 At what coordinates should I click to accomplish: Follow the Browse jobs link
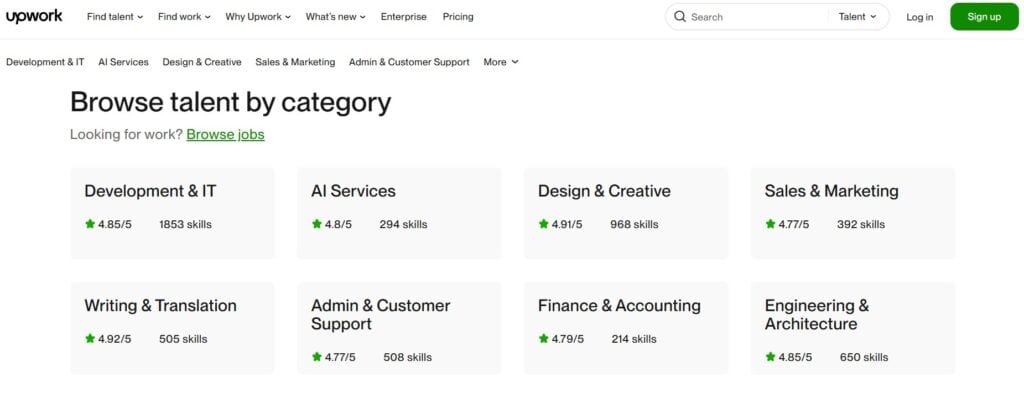[x=225, y=135]
